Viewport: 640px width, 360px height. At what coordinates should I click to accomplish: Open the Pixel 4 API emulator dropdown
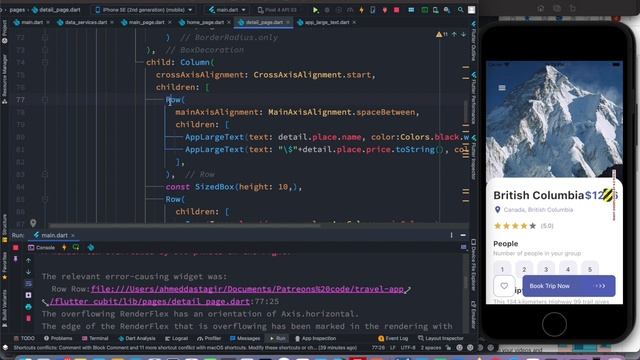(278, 10)
